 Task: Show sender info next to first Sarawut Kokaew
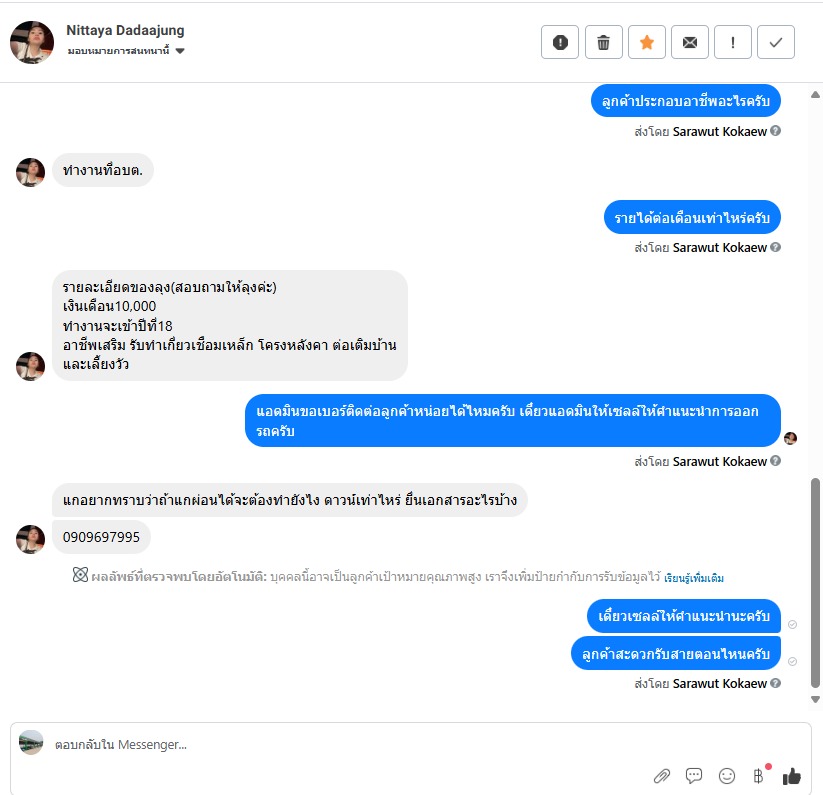(775, 131)
